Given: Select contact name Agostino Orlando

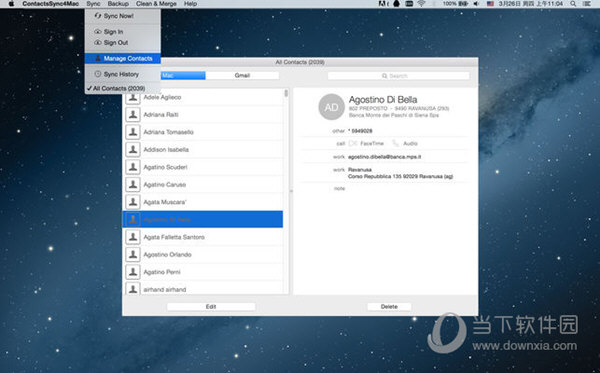Looking at the screenshot, I should pos(167,254).
